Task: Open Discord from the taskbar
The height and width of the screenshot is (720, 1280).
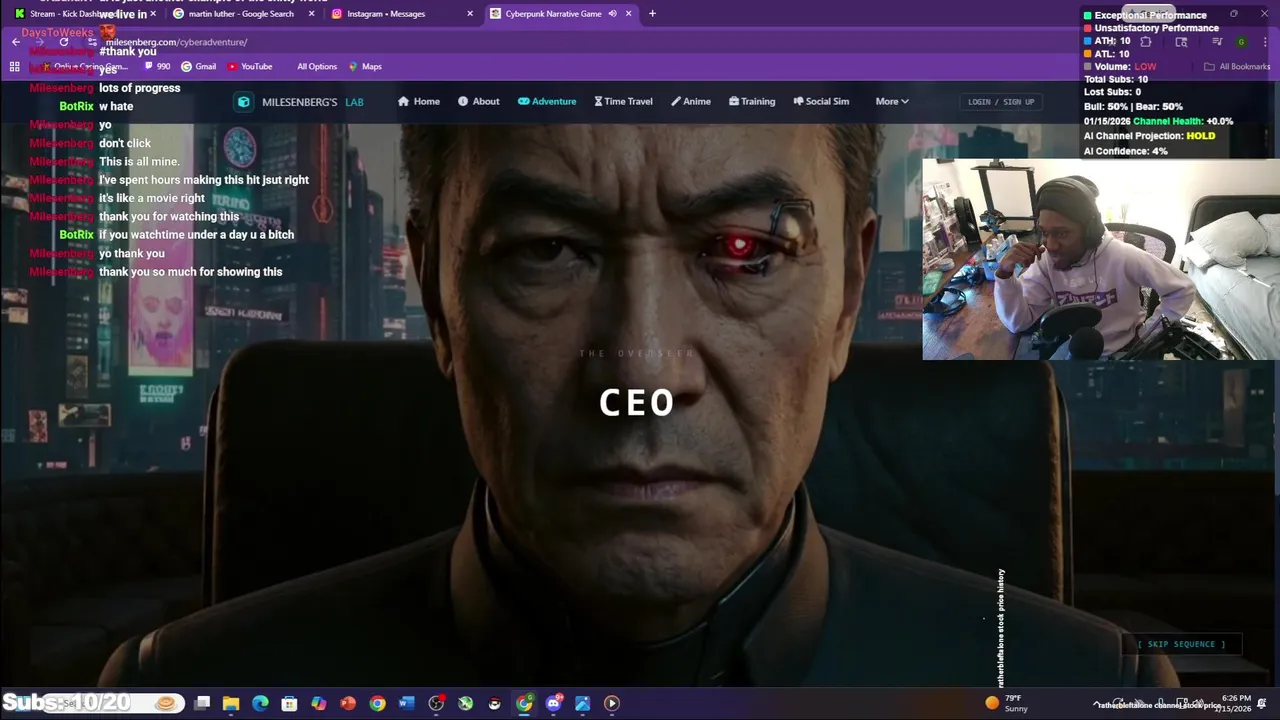Action: tap(553, 703)
